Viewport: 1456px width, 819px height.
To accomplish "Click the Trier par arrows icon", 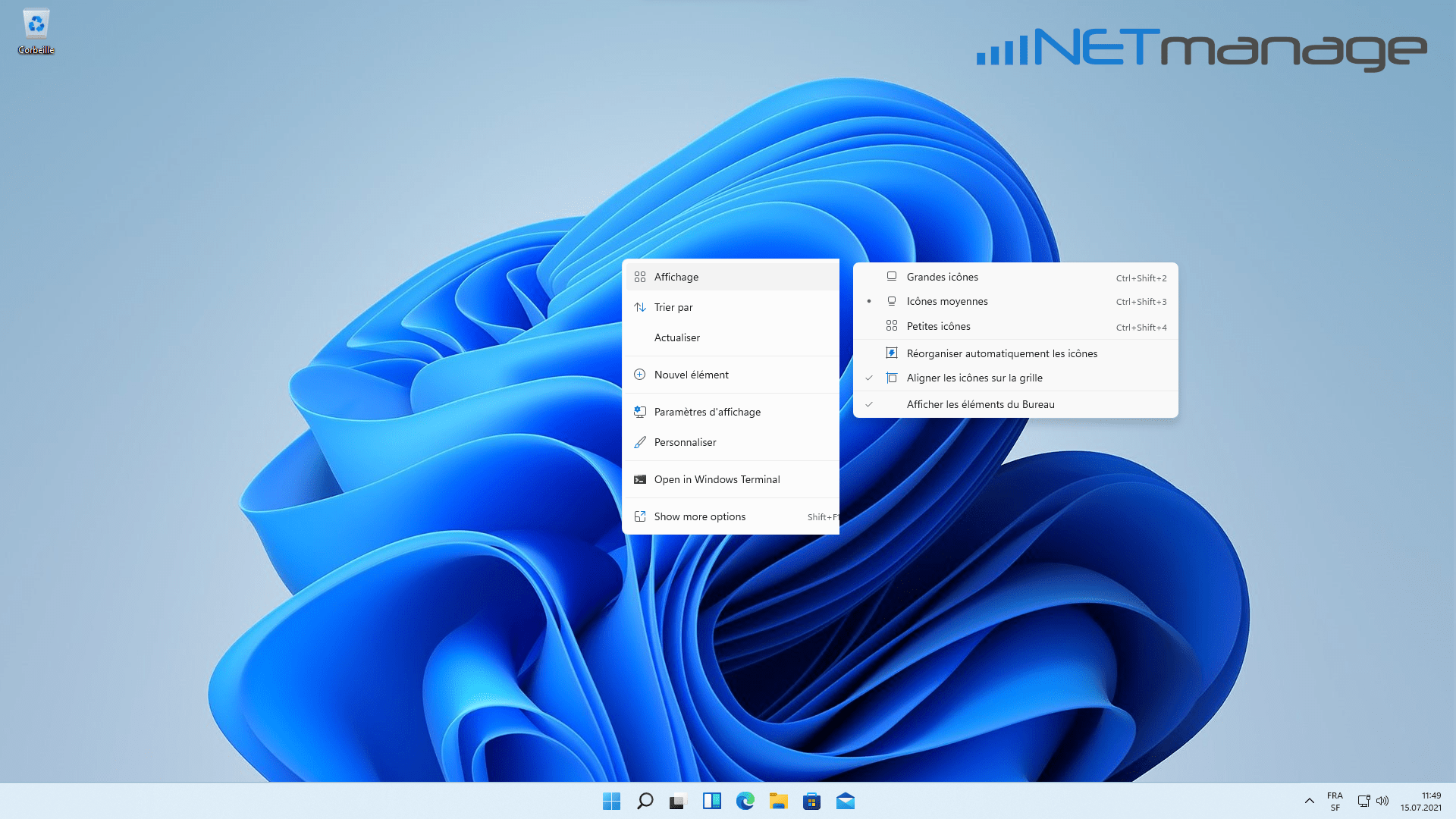I will tap(640, 307).
